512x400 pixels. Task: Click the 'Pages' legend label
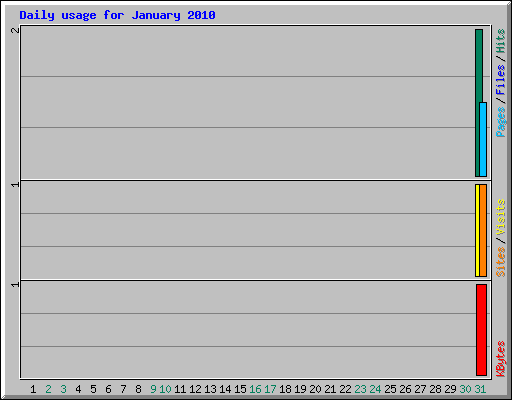click(x=500, y=122)
